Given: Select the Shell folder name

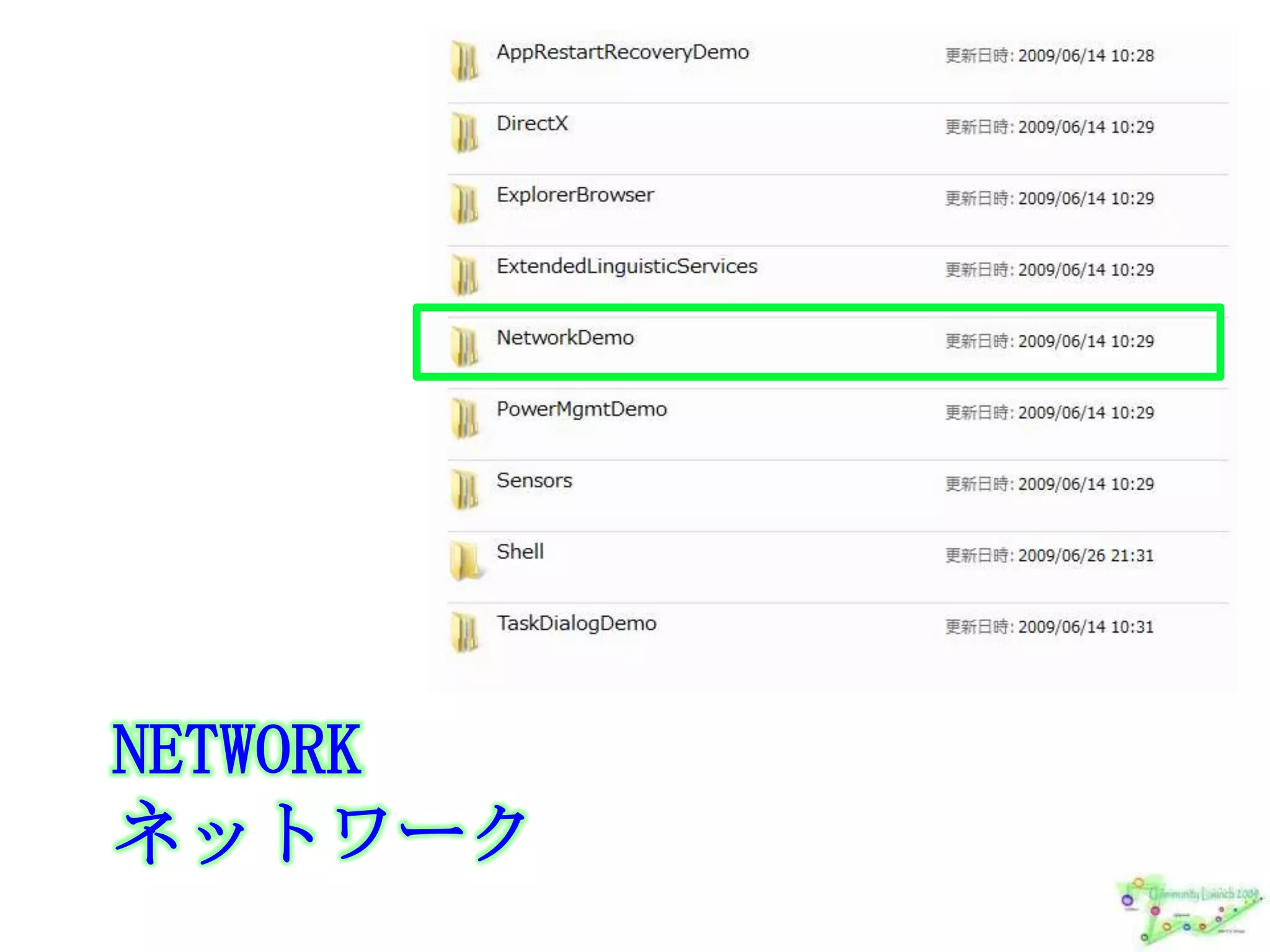Looking at the screenshot, I should click(520, 552).
